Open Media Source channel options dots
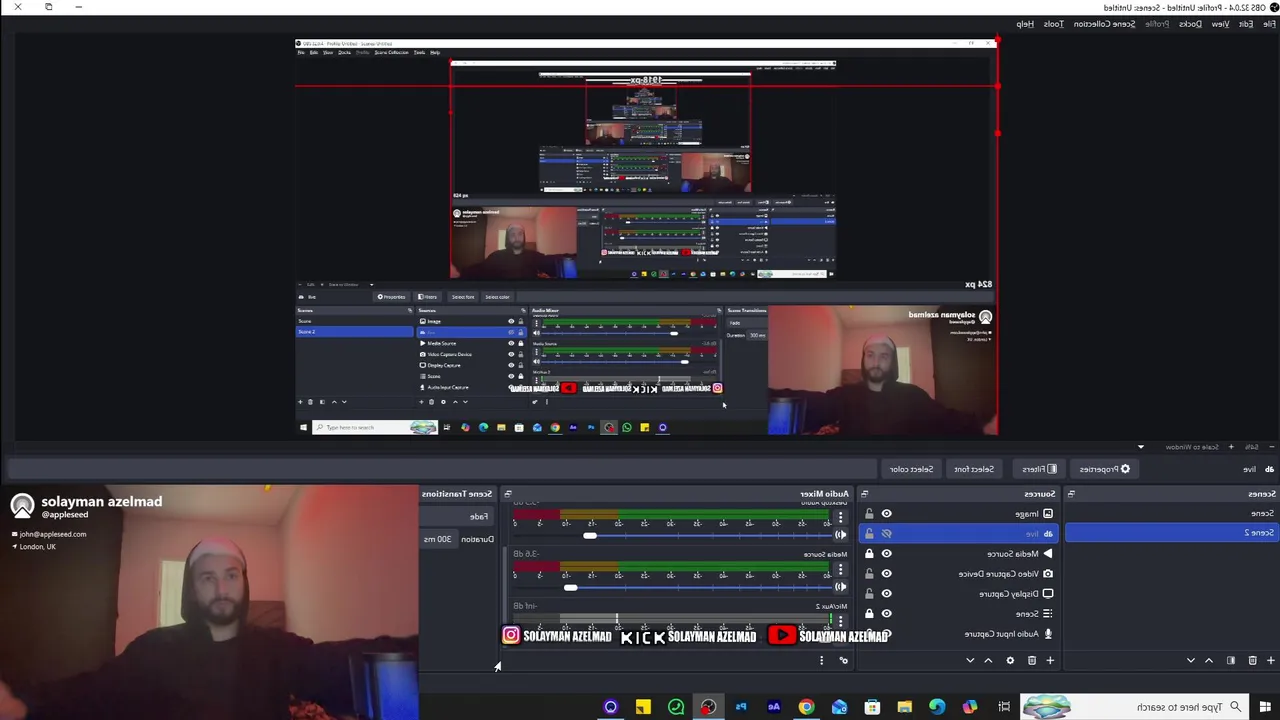Image resolution: width=1280 pixels, height=720 pixels. click(x=840, y=569)
